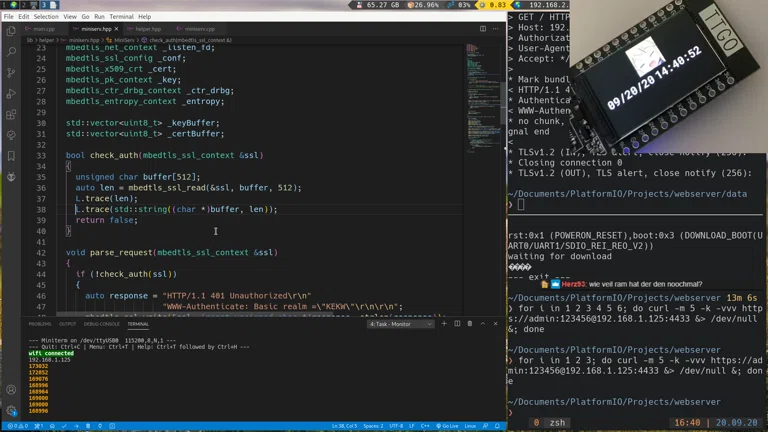Close the miniserv.hpp tab
The width and height of the screenshot is (768, 432).
(x=116, y=29)
